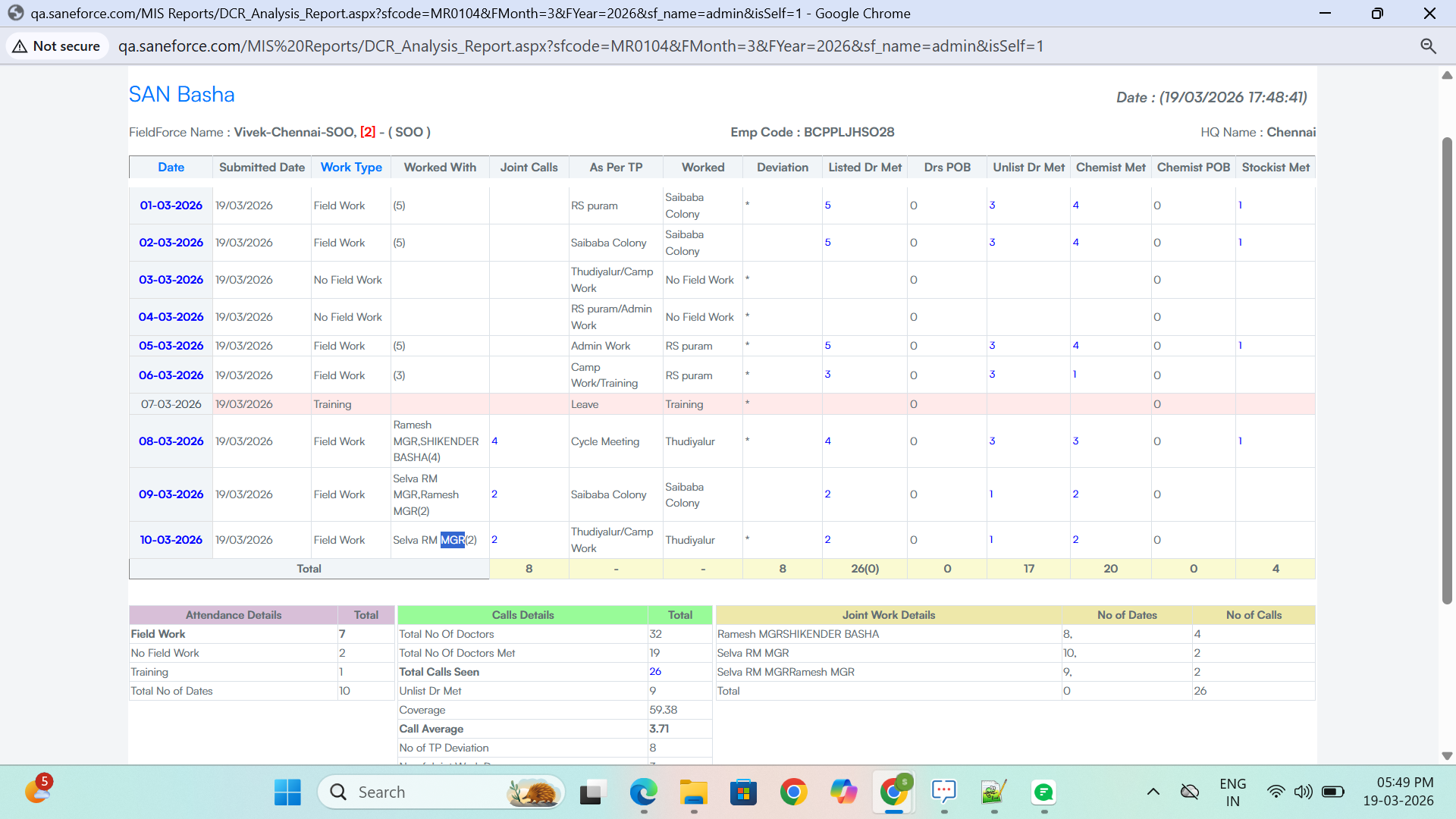Open Microsoft Store from taskbar
This screenshot has height=819, width=1456.
coord(743,792)
